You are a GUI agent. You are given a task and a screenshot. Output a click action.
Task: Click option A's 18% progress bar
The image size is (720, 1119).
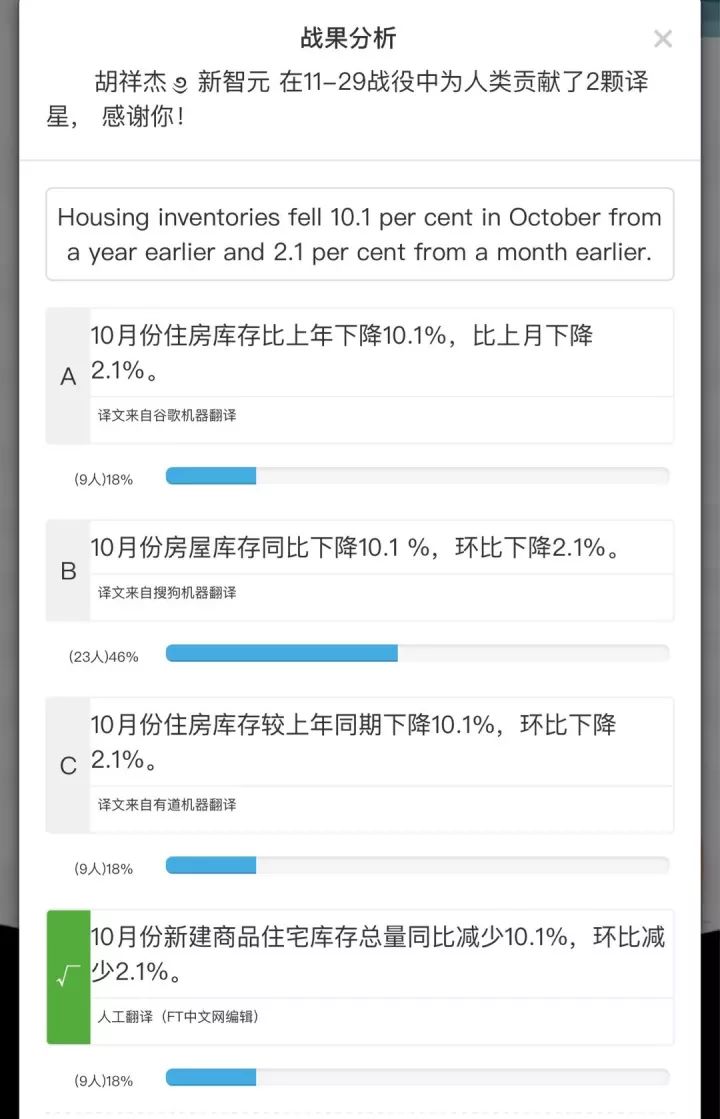pyautogui.click(x=417, y=476)
